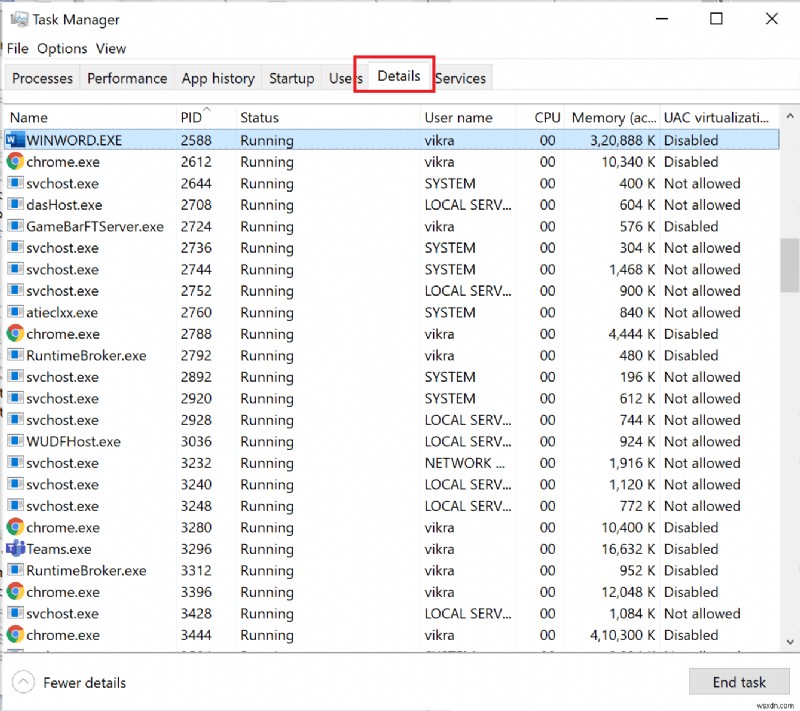Click 840 K memory for atieclxx.exe
The height and width of the screenshot is (711, 800).
[637, 312]
